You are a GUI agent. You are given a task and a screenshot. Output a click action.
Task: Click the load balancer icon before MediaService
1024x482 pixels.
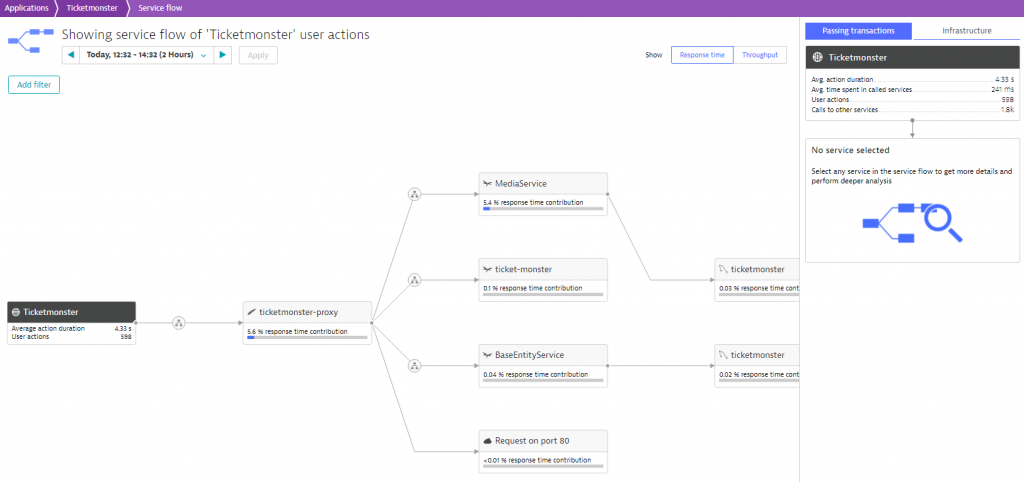click(x=414, y=194)
